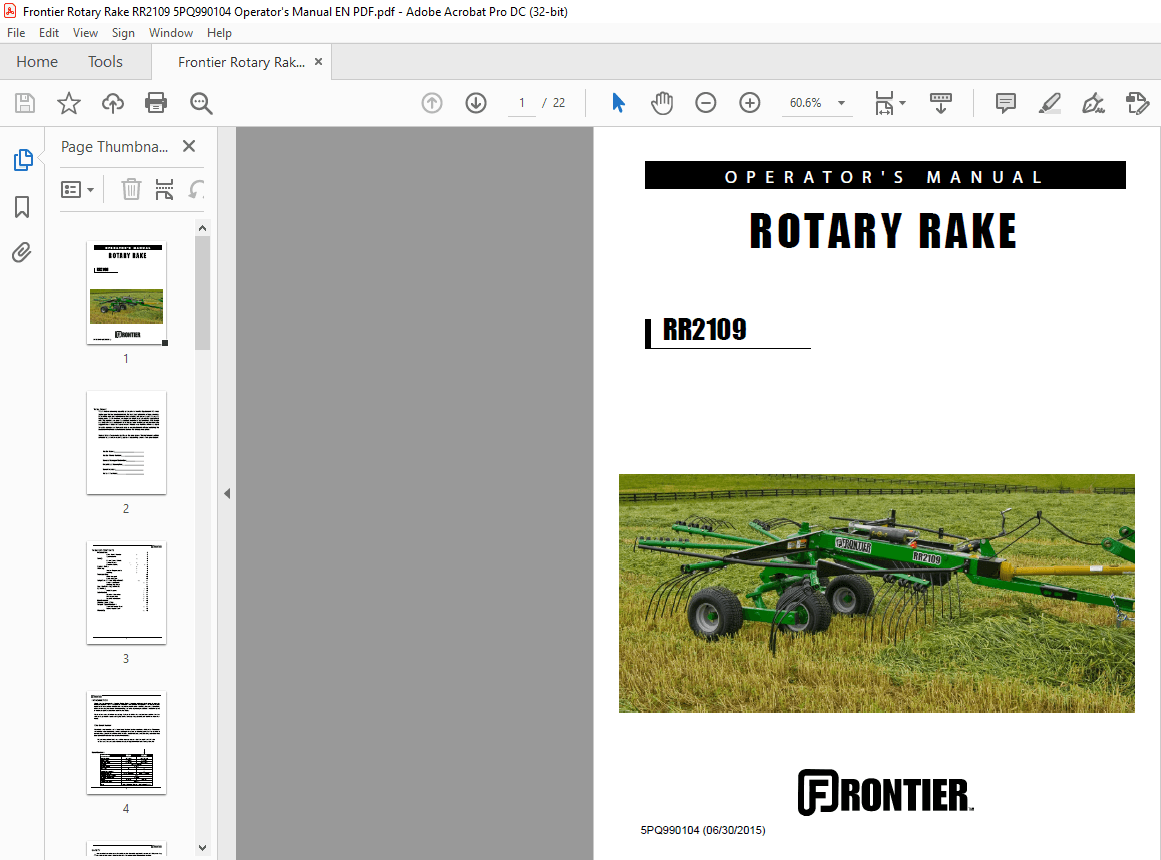The height and width of the screenshot is (860, 1161).
Task: Open the thumbnail options menu
Action: coord(77,188)
